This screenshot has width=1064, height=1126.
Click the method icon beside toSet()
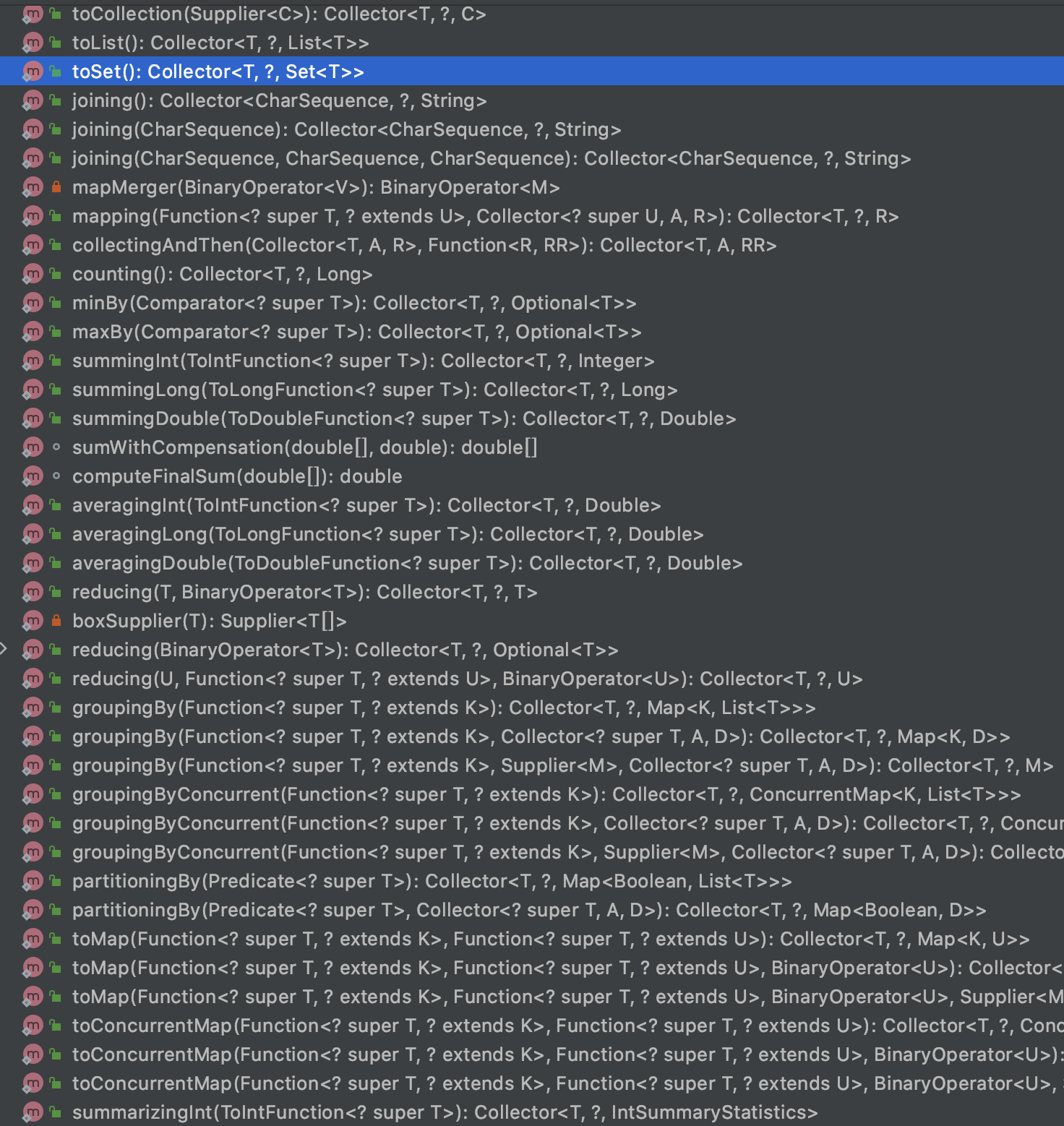click(x=33, y=72)
